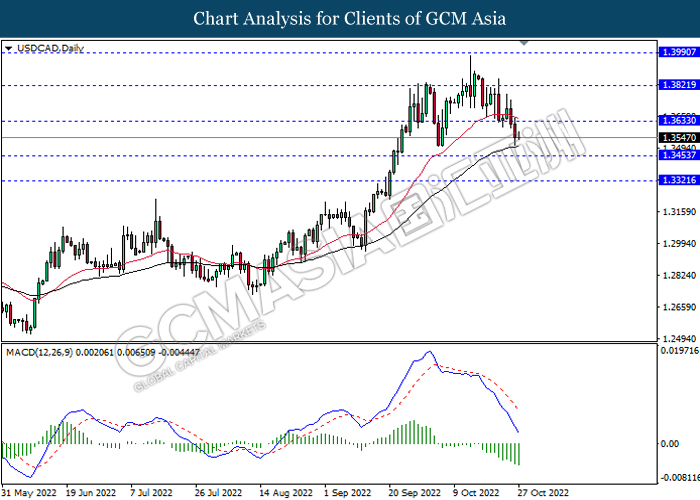Click the MACD 0.00 axis level label
The image size is (700, 500).
pyautogui.click(x=669, y=444)
